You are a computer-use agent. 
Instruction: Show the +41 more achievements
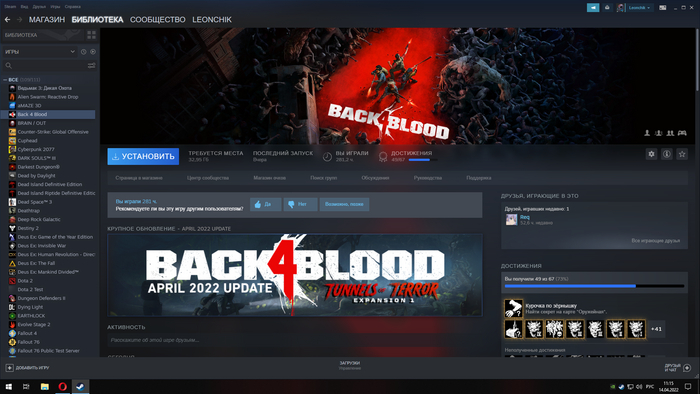tap(656, 329)
